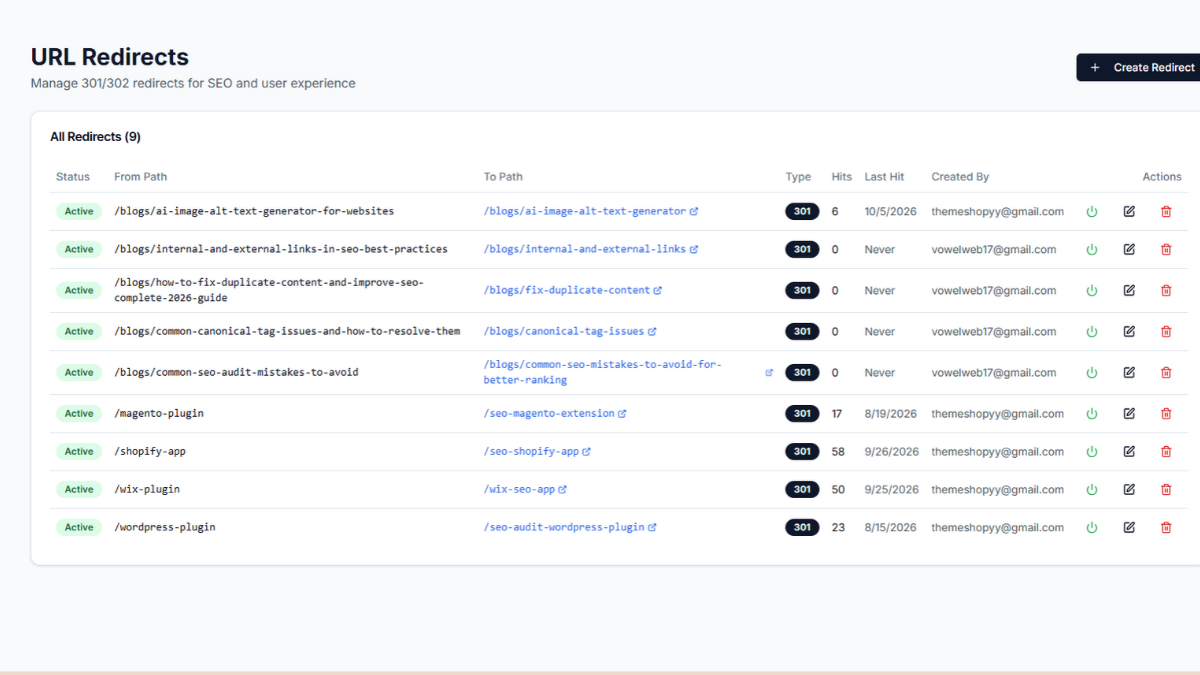Image resolution: width=1200 pixels, height=675 pixels.
Task: Click the From Path column header
Action: pos(141,177)
